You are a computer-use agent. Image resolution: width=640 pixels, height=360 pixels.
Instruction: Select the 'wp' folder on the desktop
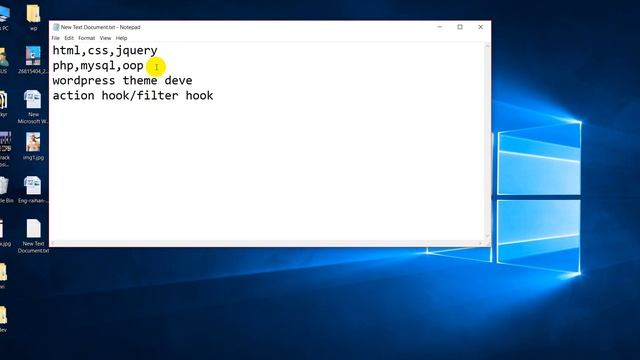33,18
